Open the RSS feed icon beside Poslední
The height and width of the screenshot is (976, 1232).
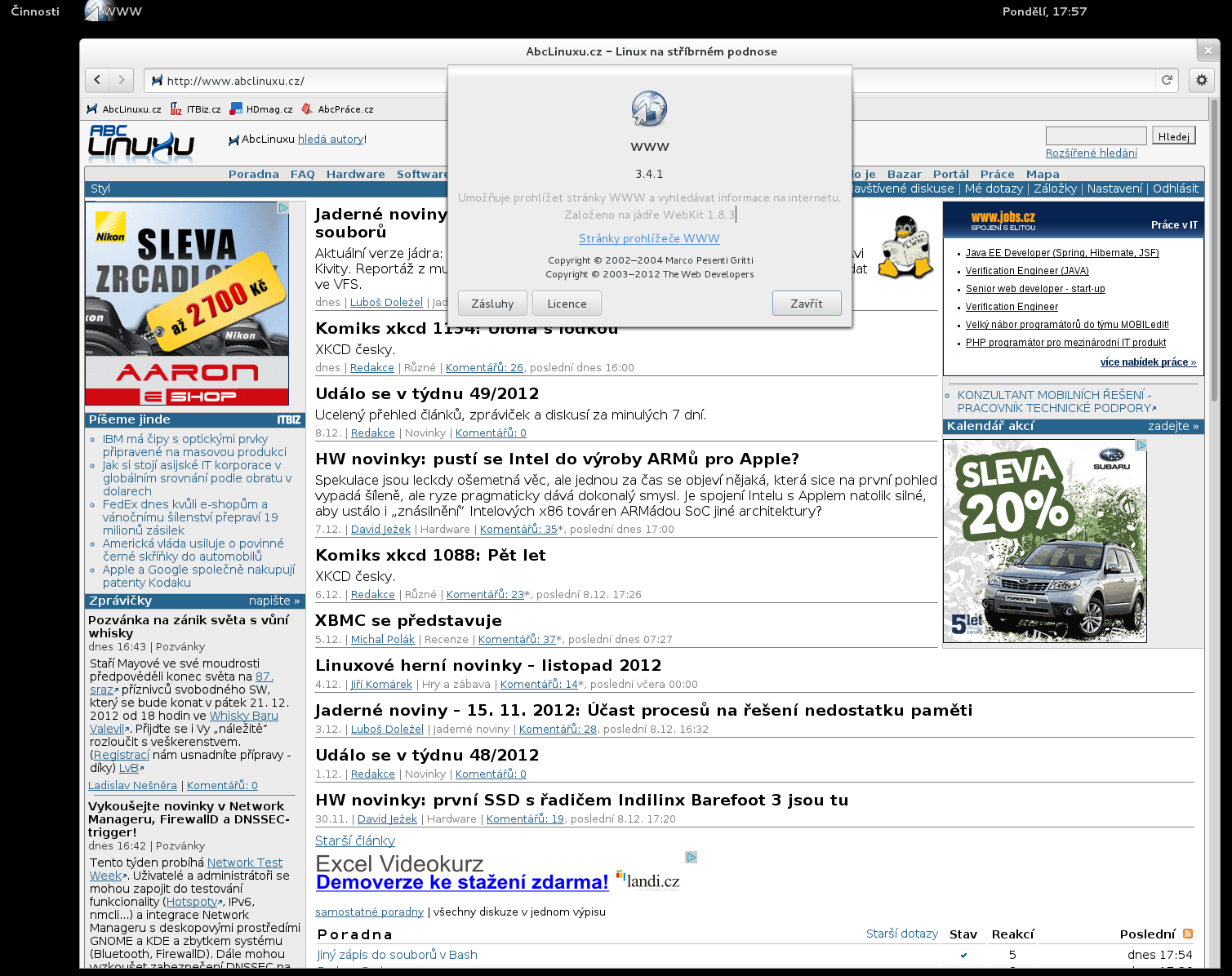coord(1188,934)
